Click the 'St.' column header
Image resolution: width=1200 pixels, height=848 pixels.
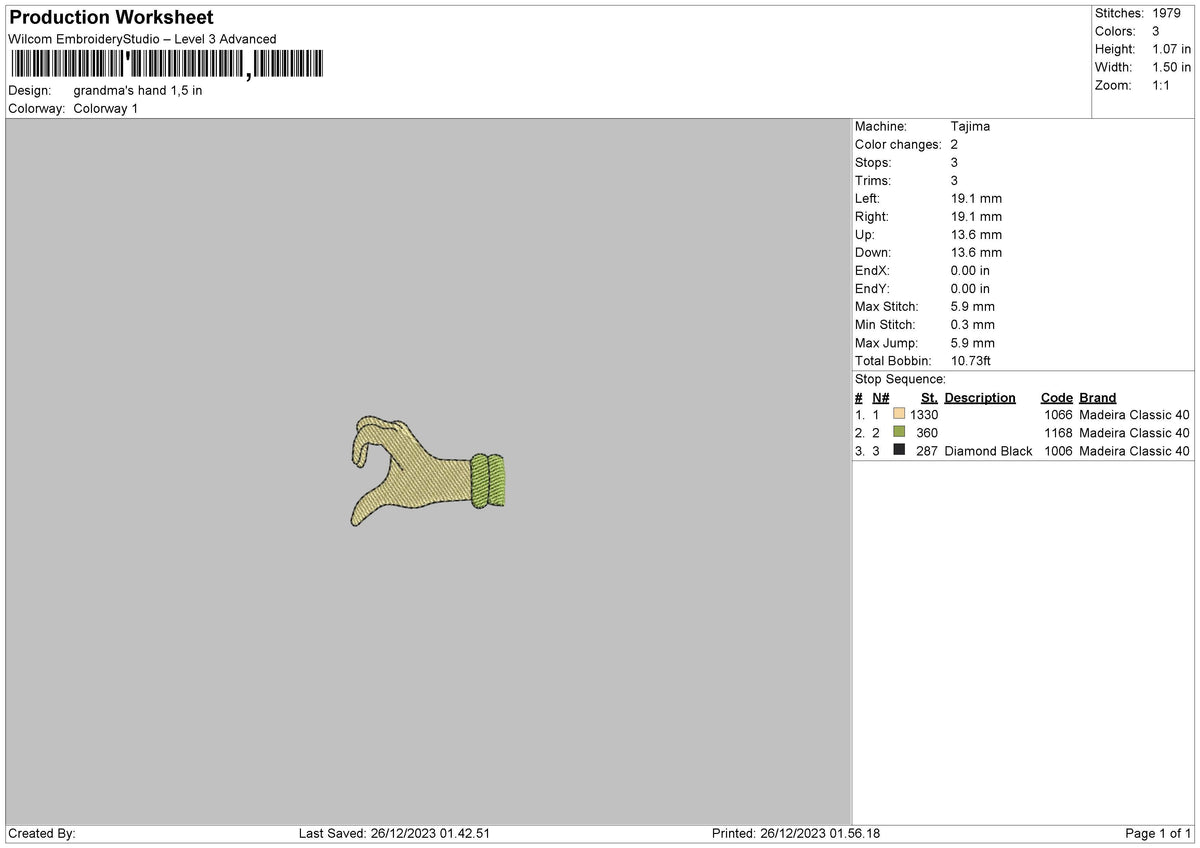coord(929,397)
